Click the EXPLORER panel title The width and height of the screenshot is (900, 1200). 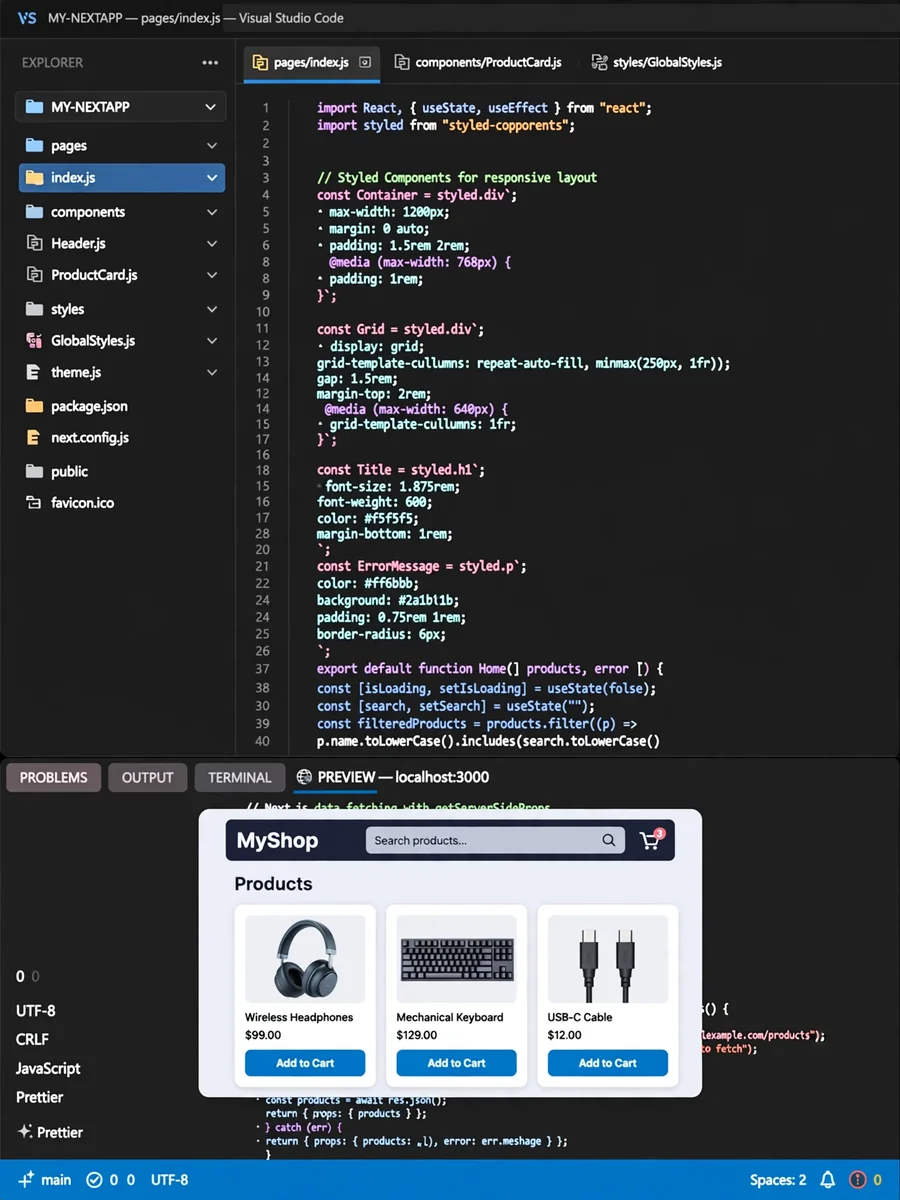(52, 62)
